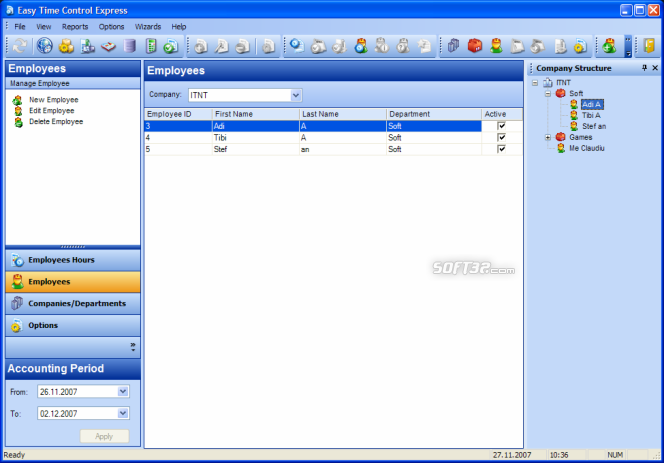Click the Delete Employee link text
Viewport: 664px width, 463px height.
[56, 122]
